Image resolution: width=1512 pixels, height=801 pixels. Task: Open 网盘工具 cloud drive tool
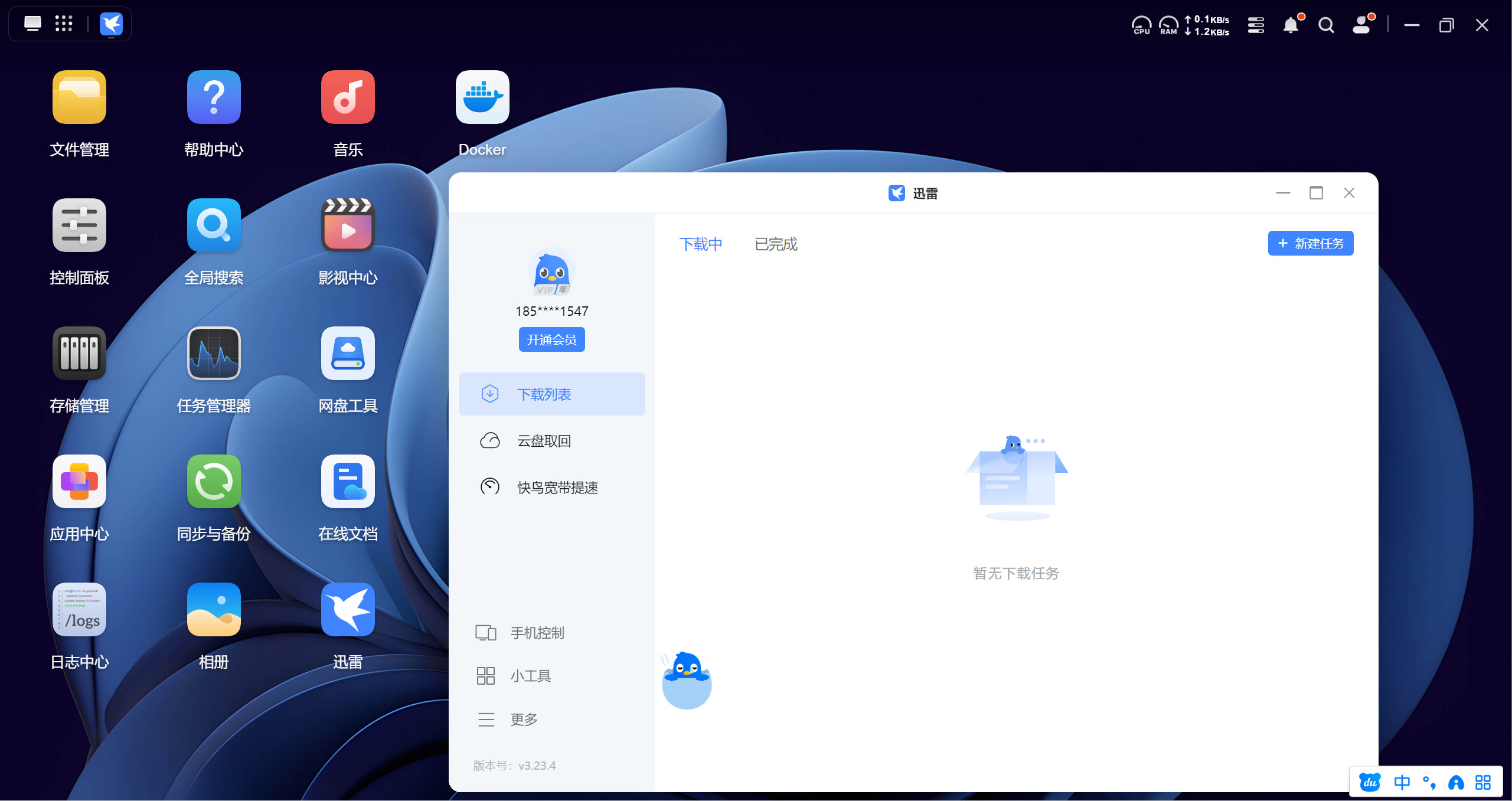(x=348, y=354)
